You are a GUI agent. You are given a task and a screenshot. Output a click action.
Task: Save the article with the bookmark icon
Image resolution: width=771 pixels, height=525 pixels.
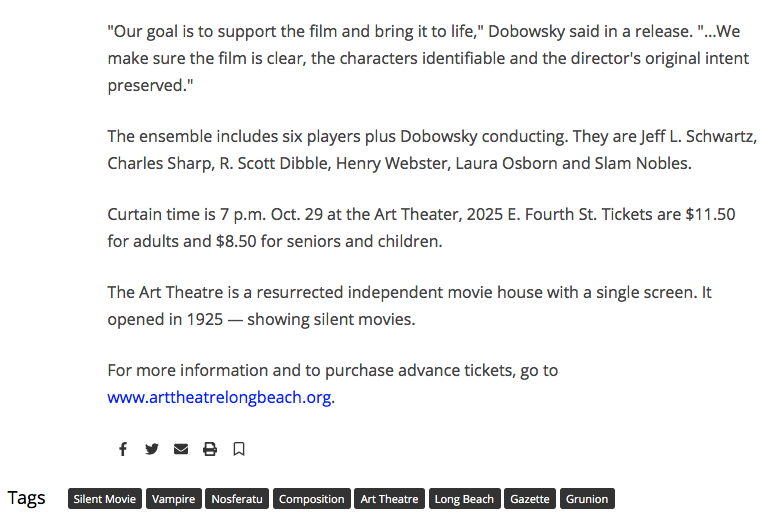[239, 449]
